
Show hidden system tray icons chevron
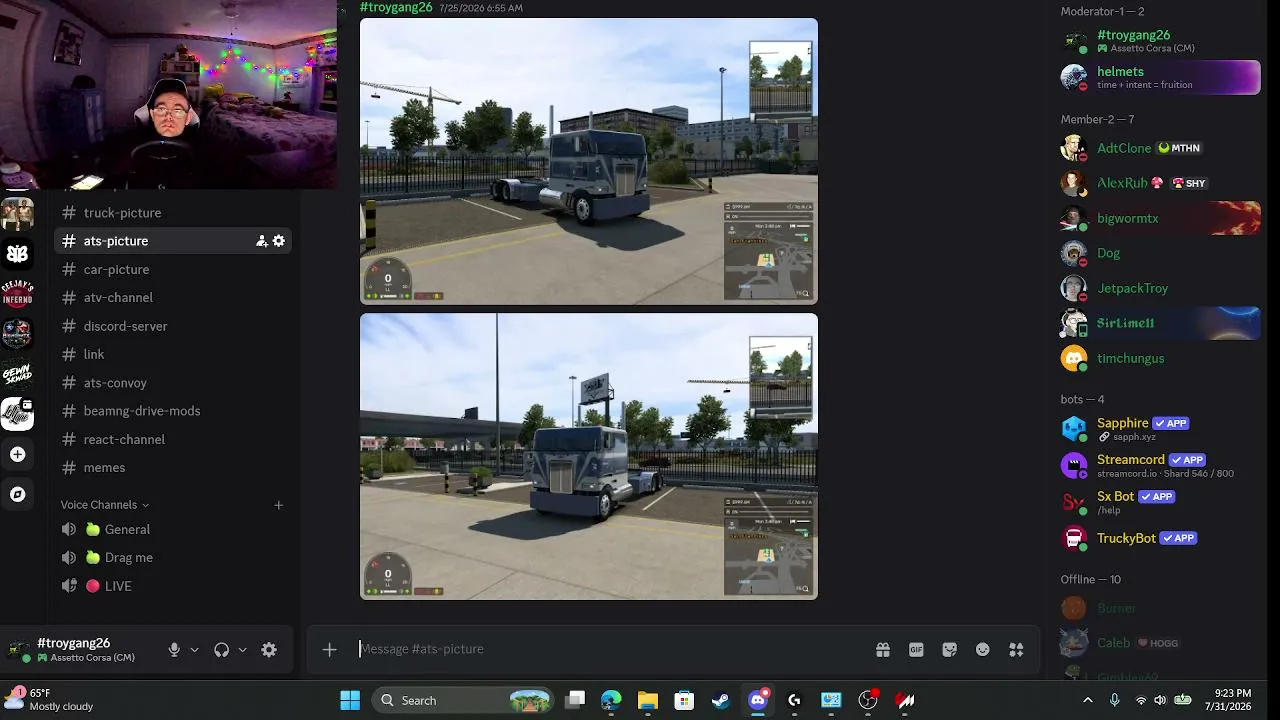(1088, 700)
